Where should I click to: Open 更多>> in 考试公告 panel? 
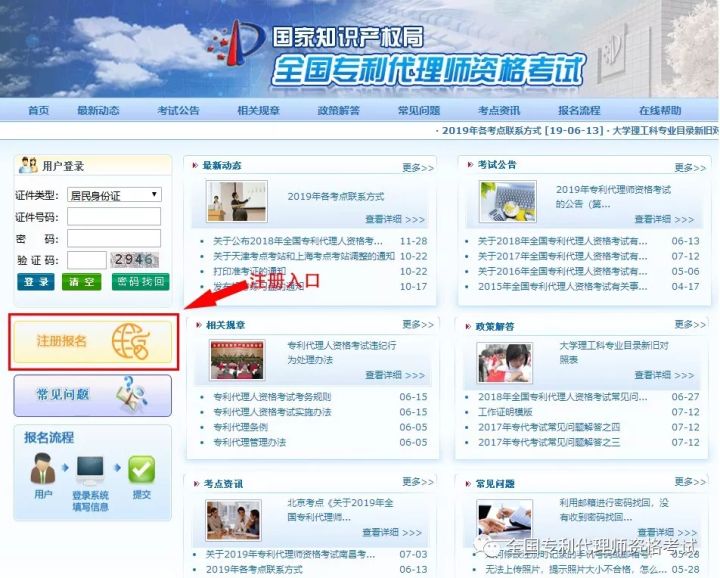tap(690, 168)
